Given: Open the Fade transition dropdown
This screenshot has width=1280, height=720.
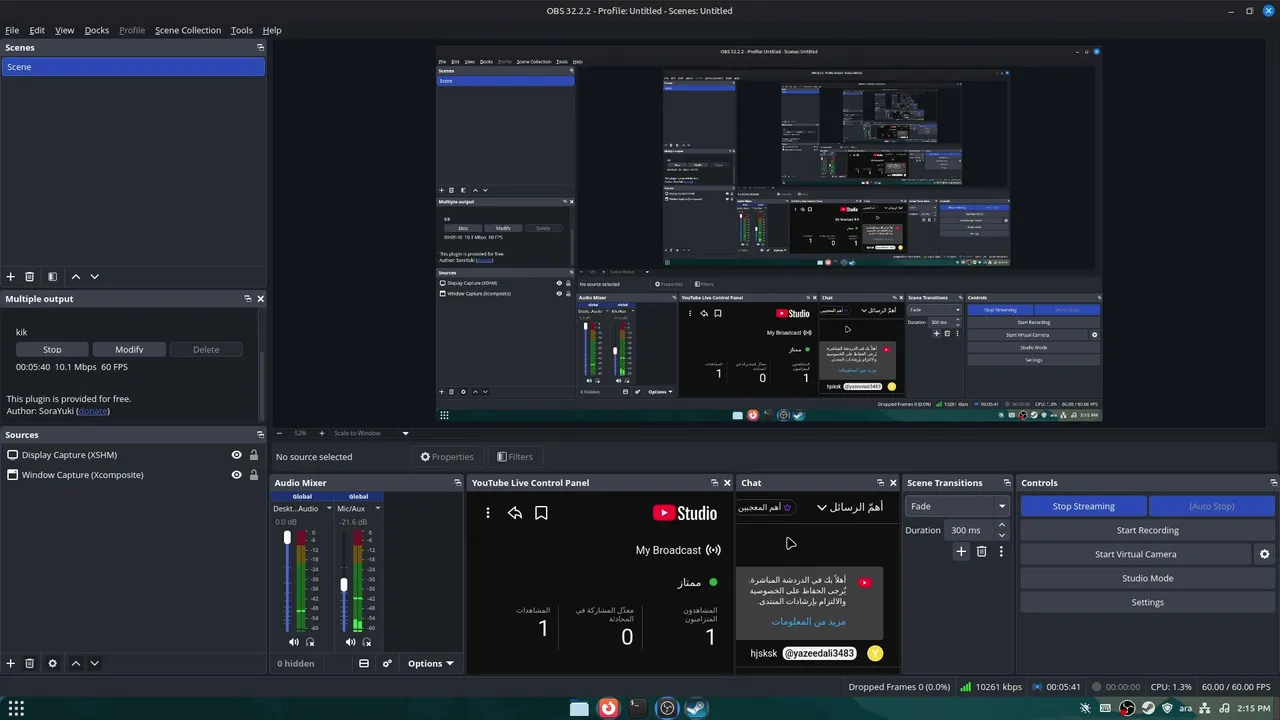Looking at the screenshot, I should point(957,506).
